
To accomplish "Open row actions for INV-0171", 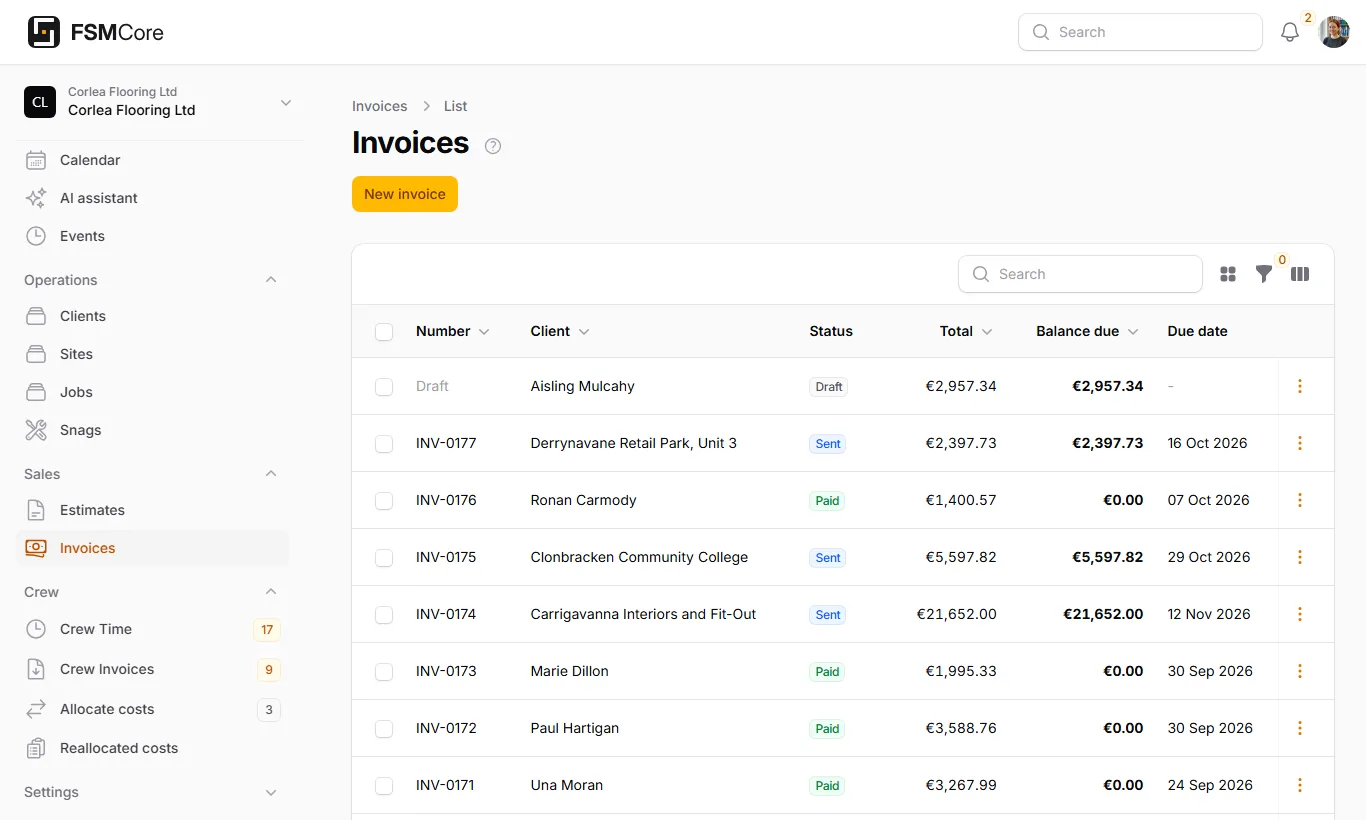I will point(1300,785).
